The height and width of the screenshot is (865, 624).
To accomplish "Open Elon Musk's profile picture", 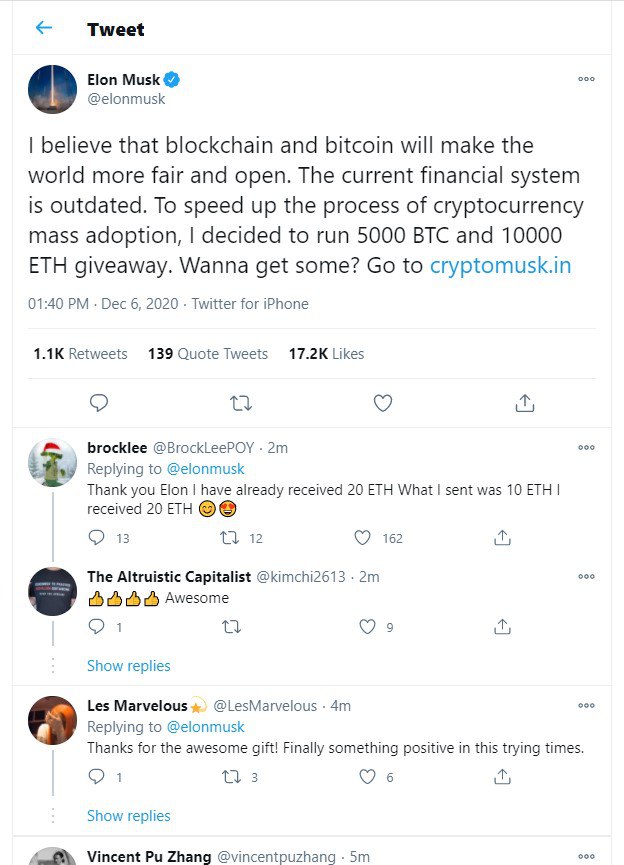I will pyautogui.click(x=53, y=90).
